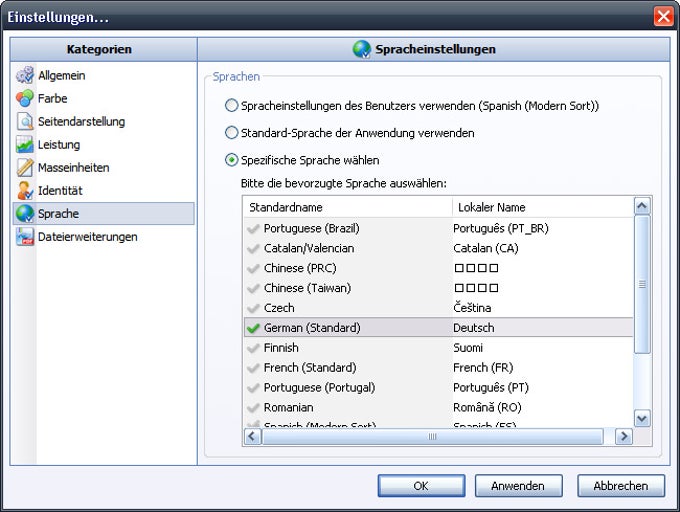Choose the 'French (Standard)' language row

[x=438, y=368]
